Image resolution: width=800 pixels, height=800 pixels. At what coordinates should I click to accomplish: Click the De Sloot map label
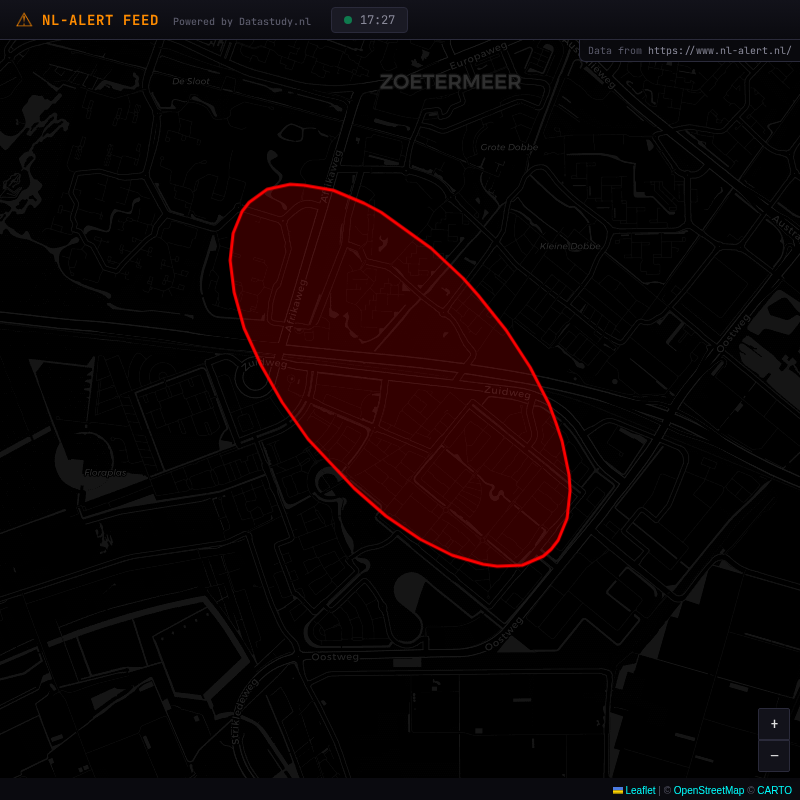tap(191, 81)
